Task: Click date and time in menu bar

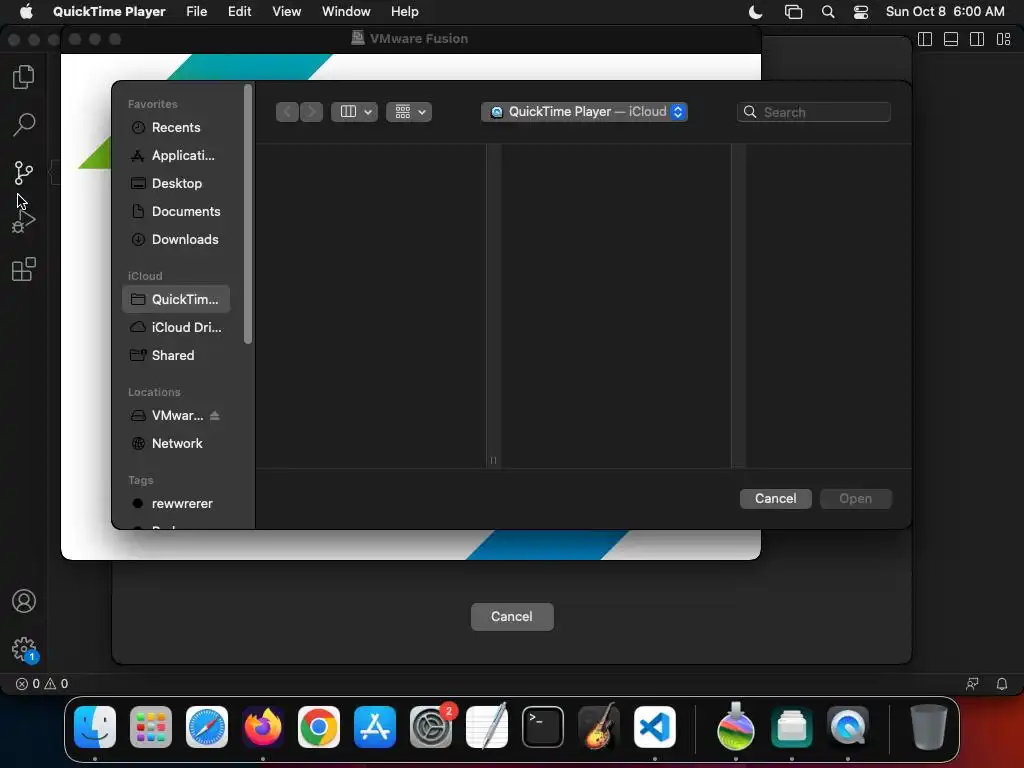Action: point(945,12)
